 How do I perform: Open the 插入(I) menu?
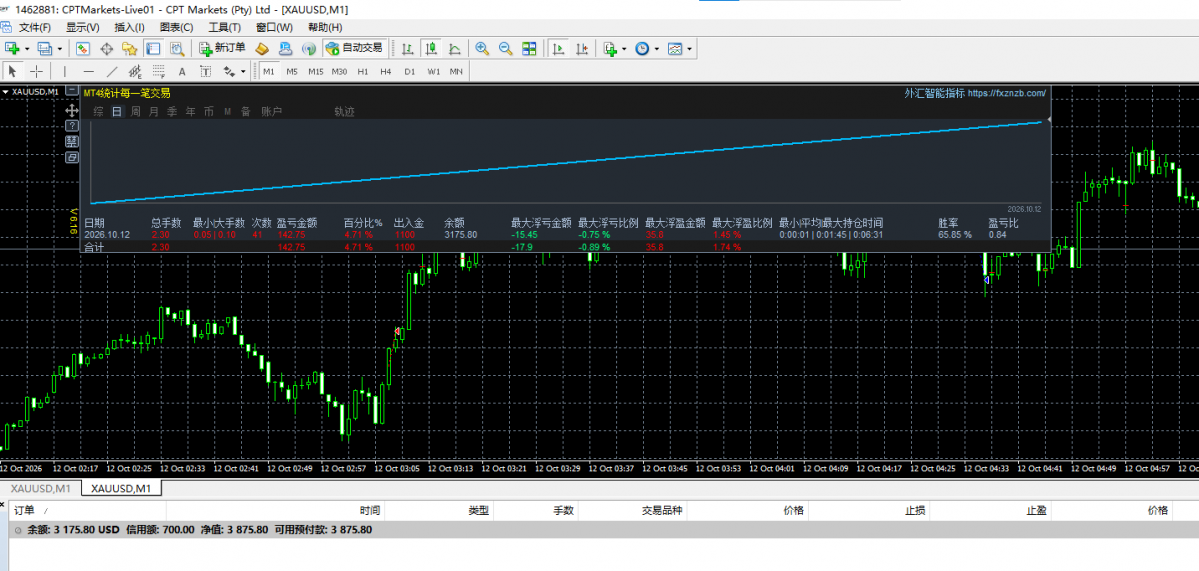[128, 28]
